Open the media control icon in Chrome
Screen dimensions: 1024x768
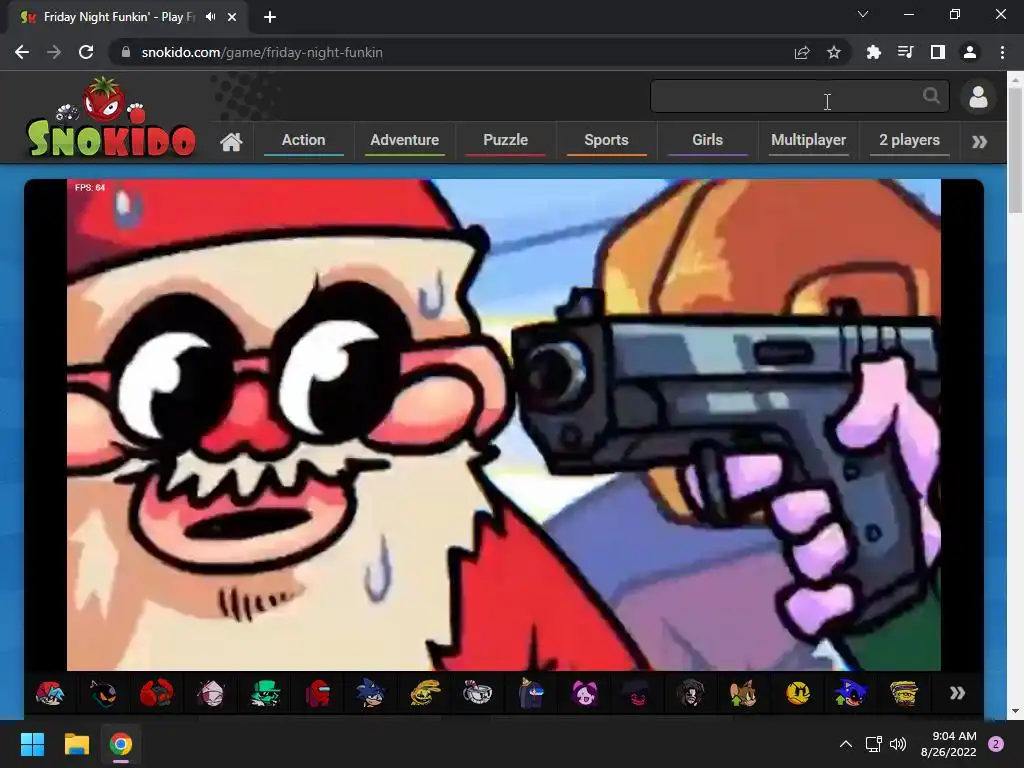click(905, 52)
